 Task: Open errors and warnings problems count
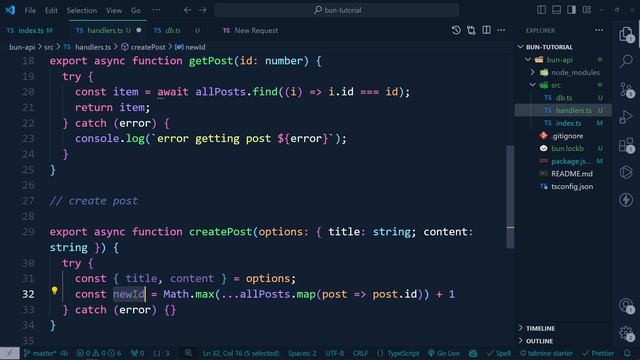point(98,353)
